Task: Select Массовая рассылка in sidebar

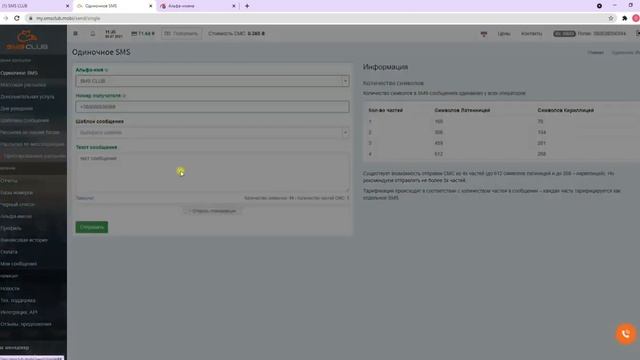Action: pos(23,85)
